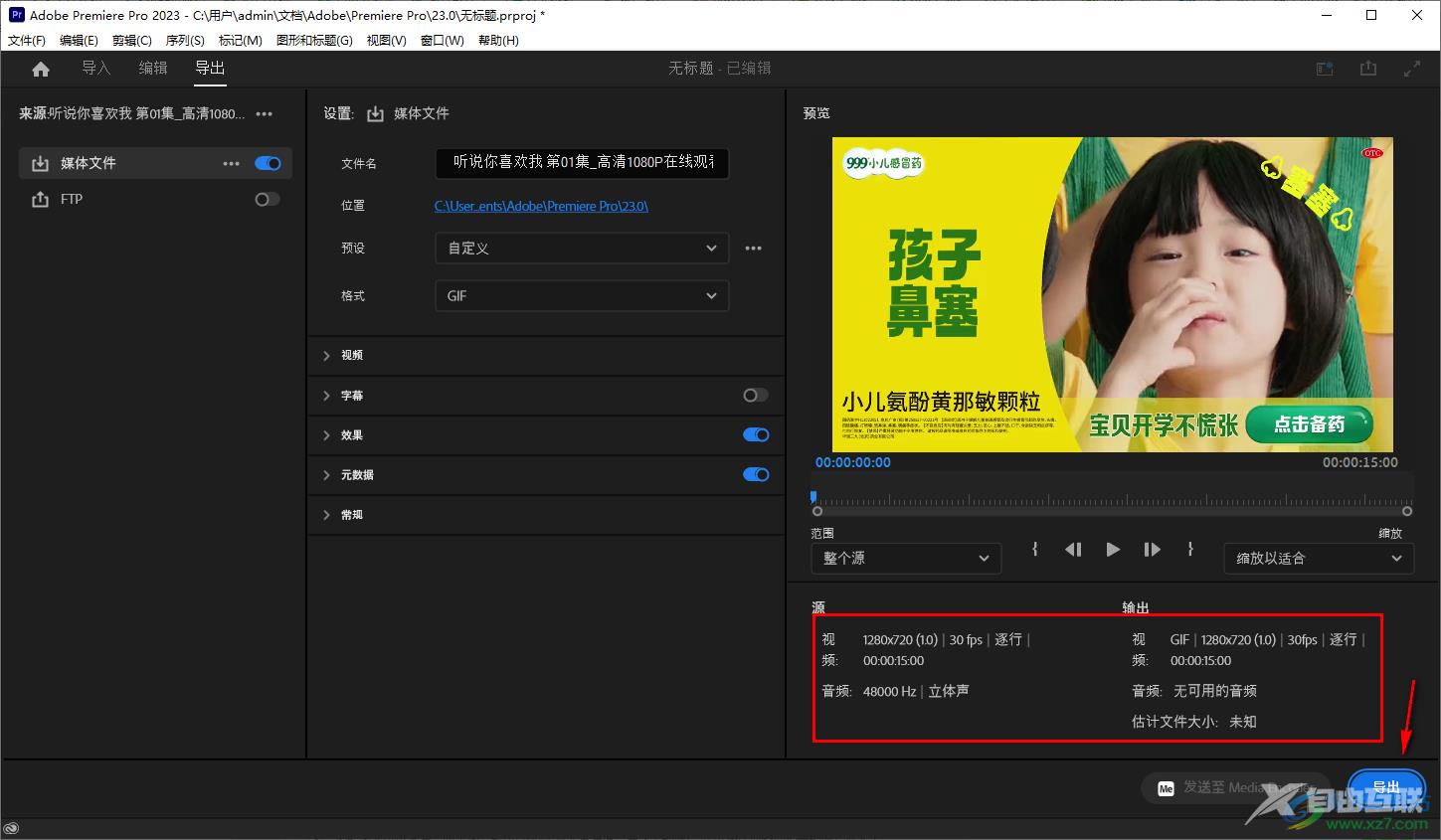Click the current timecode 00:00:00:00
The height and width of the screenshot is (840, 1441).
click(x=853, y=462)
